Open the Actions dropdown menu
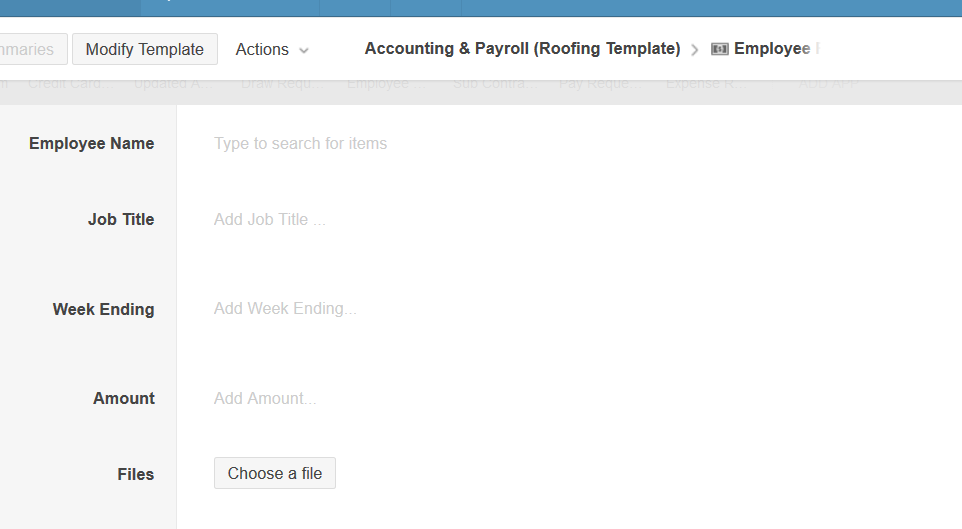962x529 pixels. (x=272, y=49)
